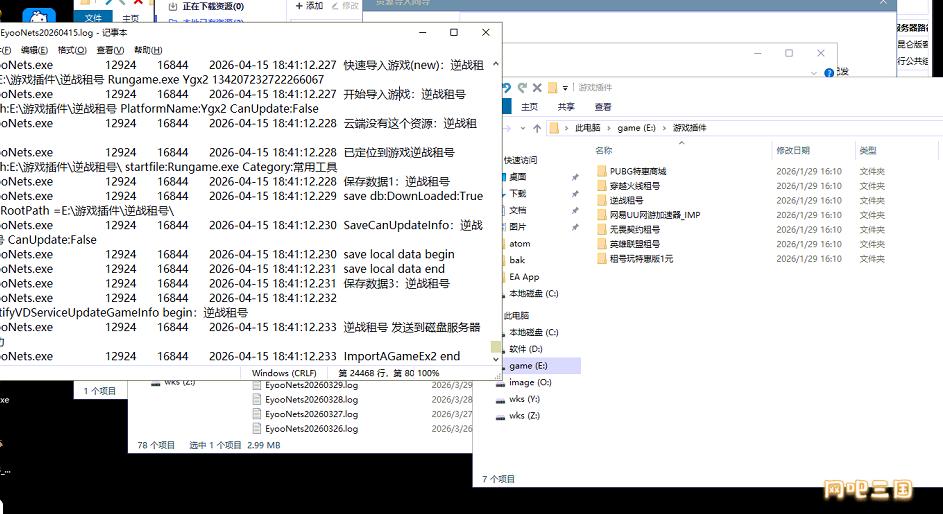
Task: Select the 逆战租号 folder icon
Action: (601, 200)
